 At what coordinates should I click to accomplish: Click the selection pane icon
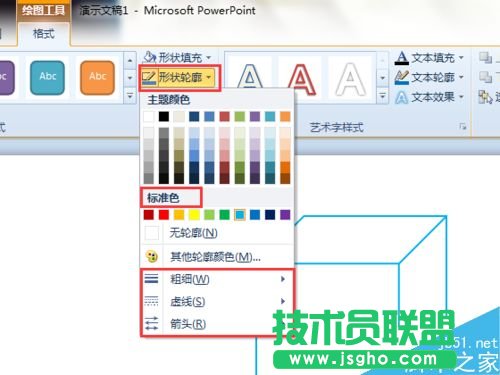(x=485, y=97)
